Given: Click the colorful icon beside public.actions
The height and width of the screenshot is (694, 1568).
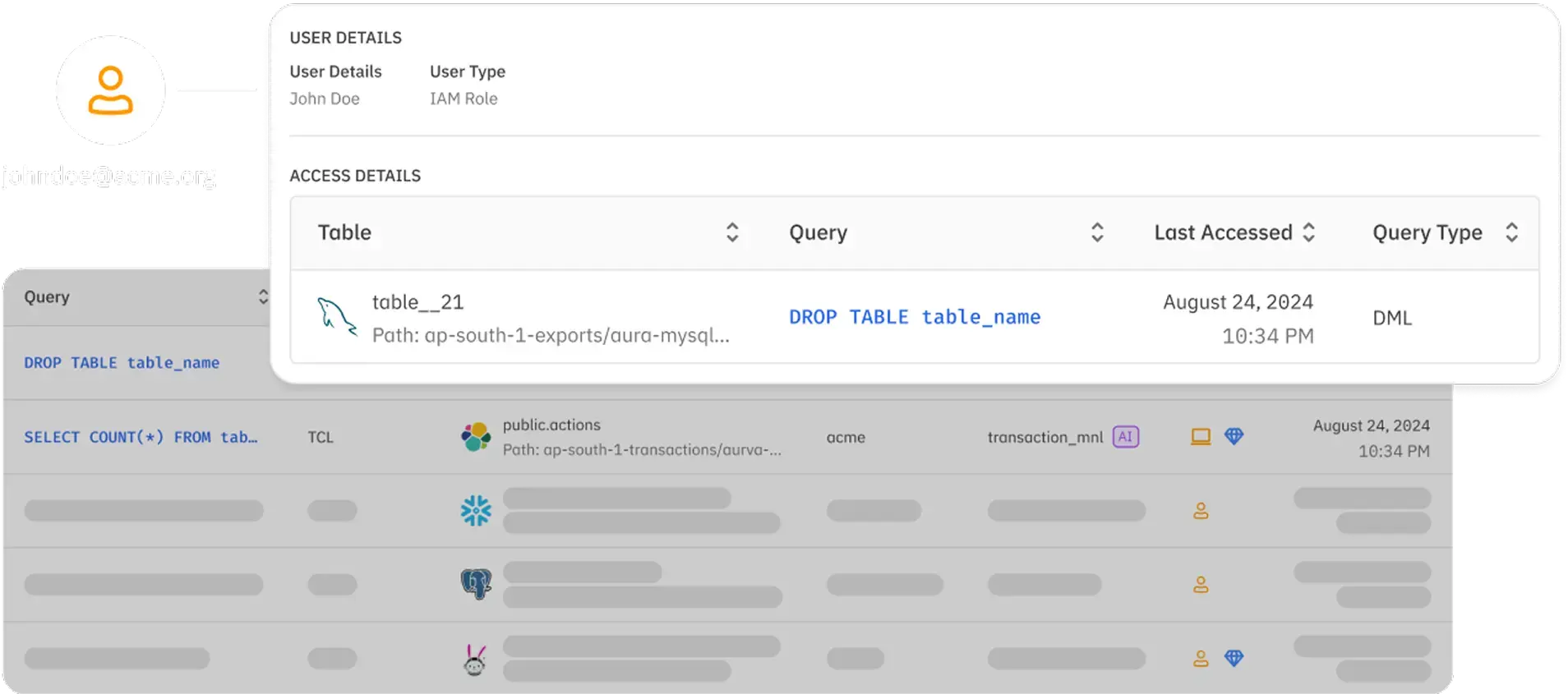Looking at the screenshot, I should [476, 437].
